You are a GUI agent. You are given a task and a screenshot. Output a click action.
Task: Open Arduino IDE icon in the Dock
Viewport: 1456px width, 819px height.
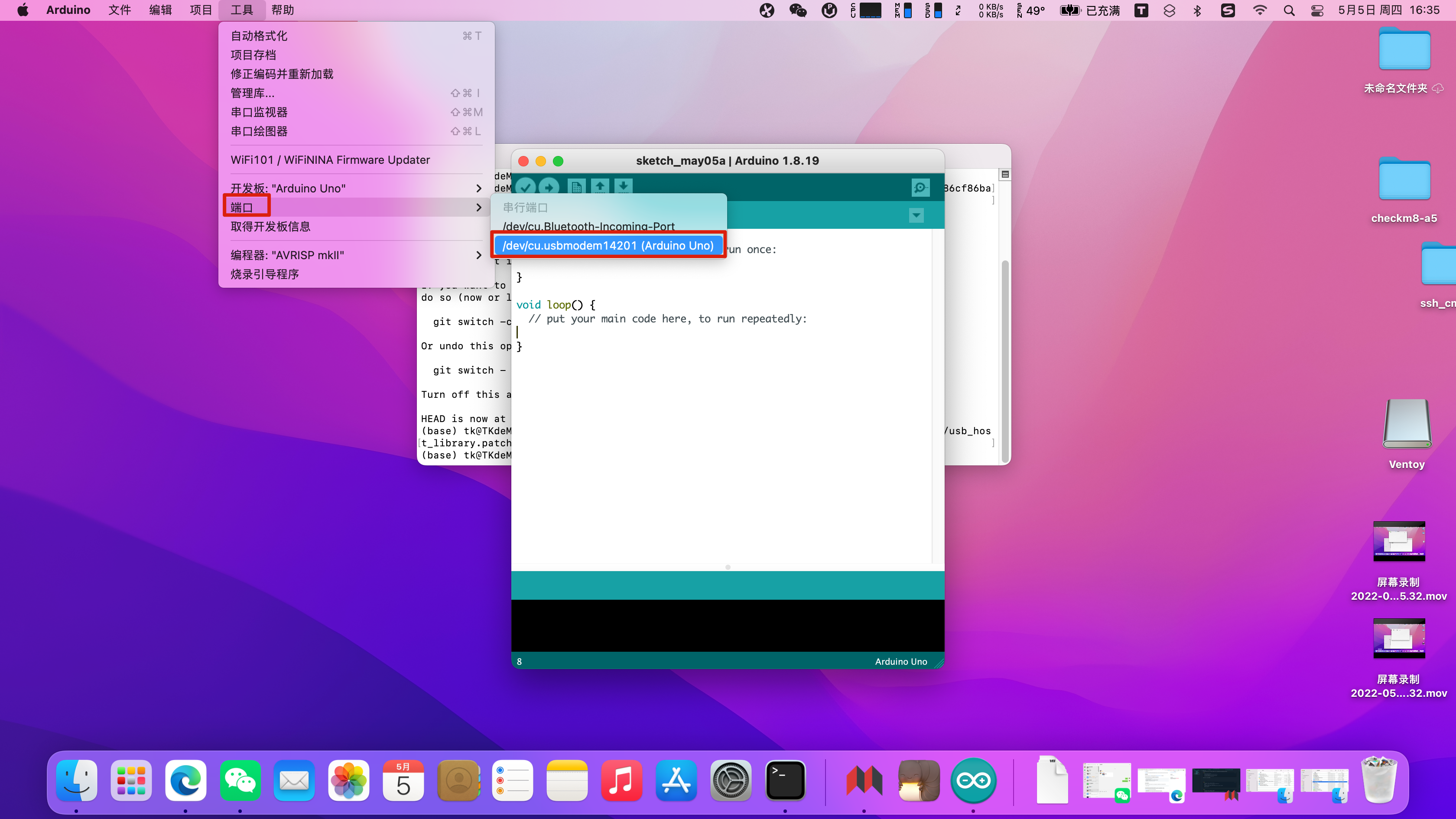pos(973,780)
